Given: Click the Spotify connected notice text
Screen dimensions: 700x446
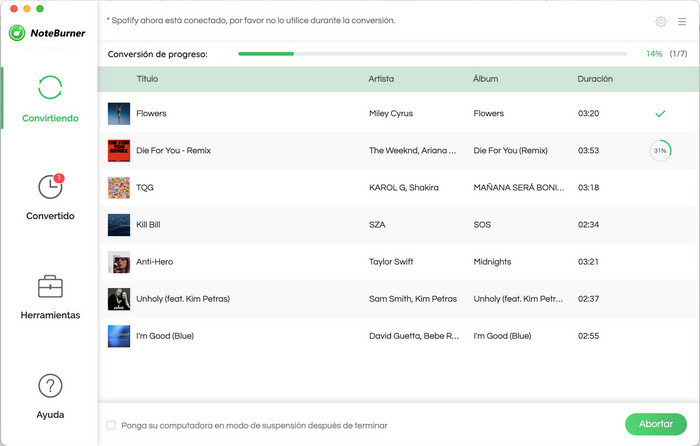Looking at the screenshot, I should (251, 21).
